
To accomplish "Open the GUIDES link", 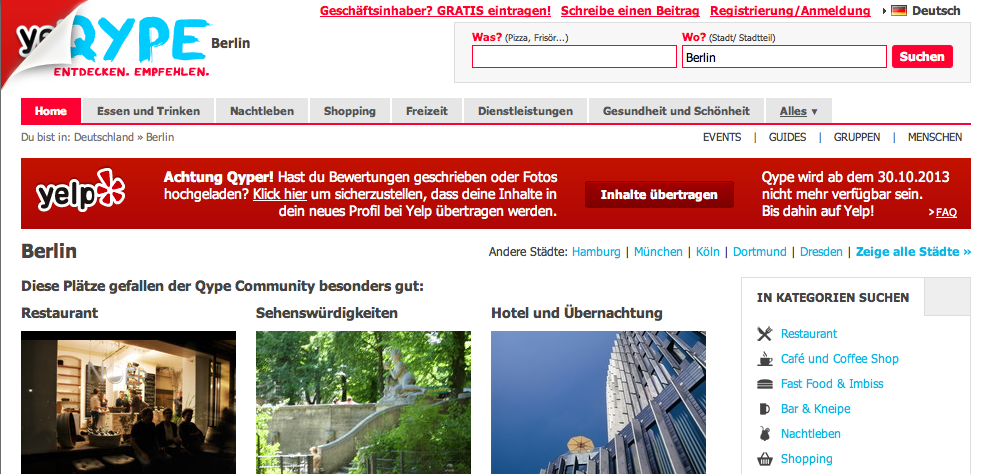I will [x=788, y=137].
